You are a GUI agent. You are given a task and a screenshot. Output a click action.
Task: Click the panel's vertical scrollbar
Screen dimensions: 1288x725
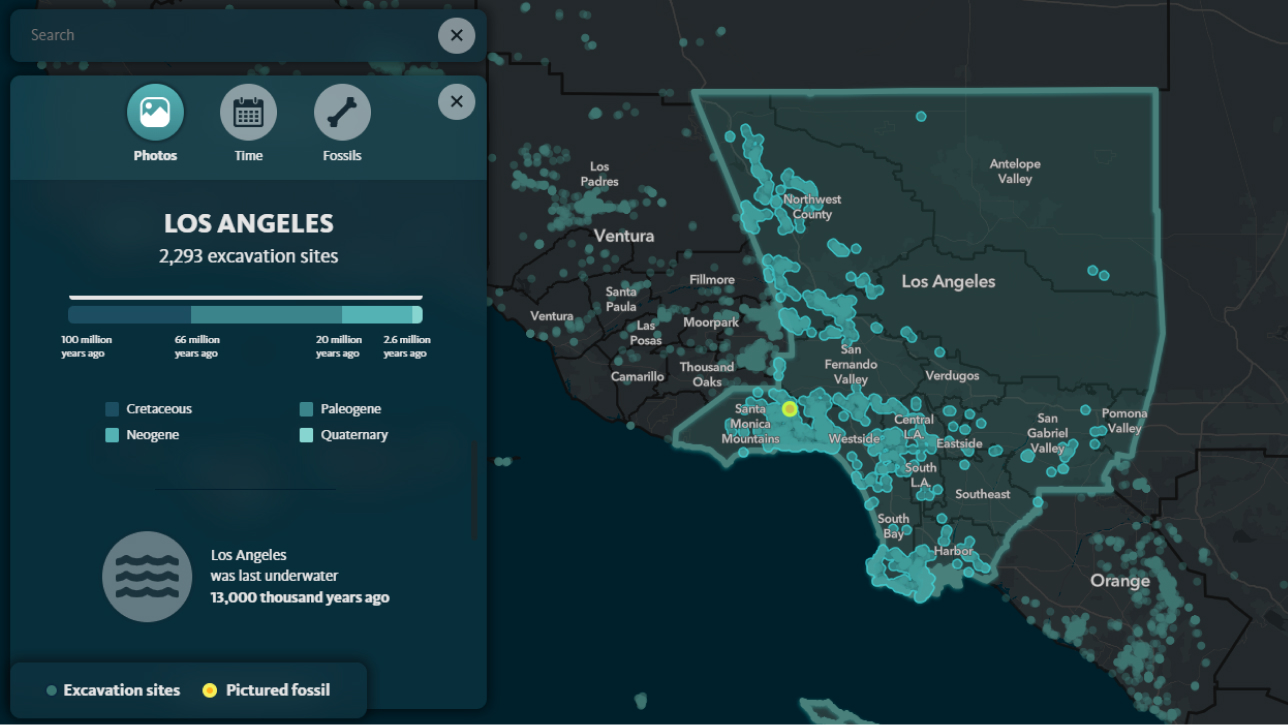coord(474,490)
